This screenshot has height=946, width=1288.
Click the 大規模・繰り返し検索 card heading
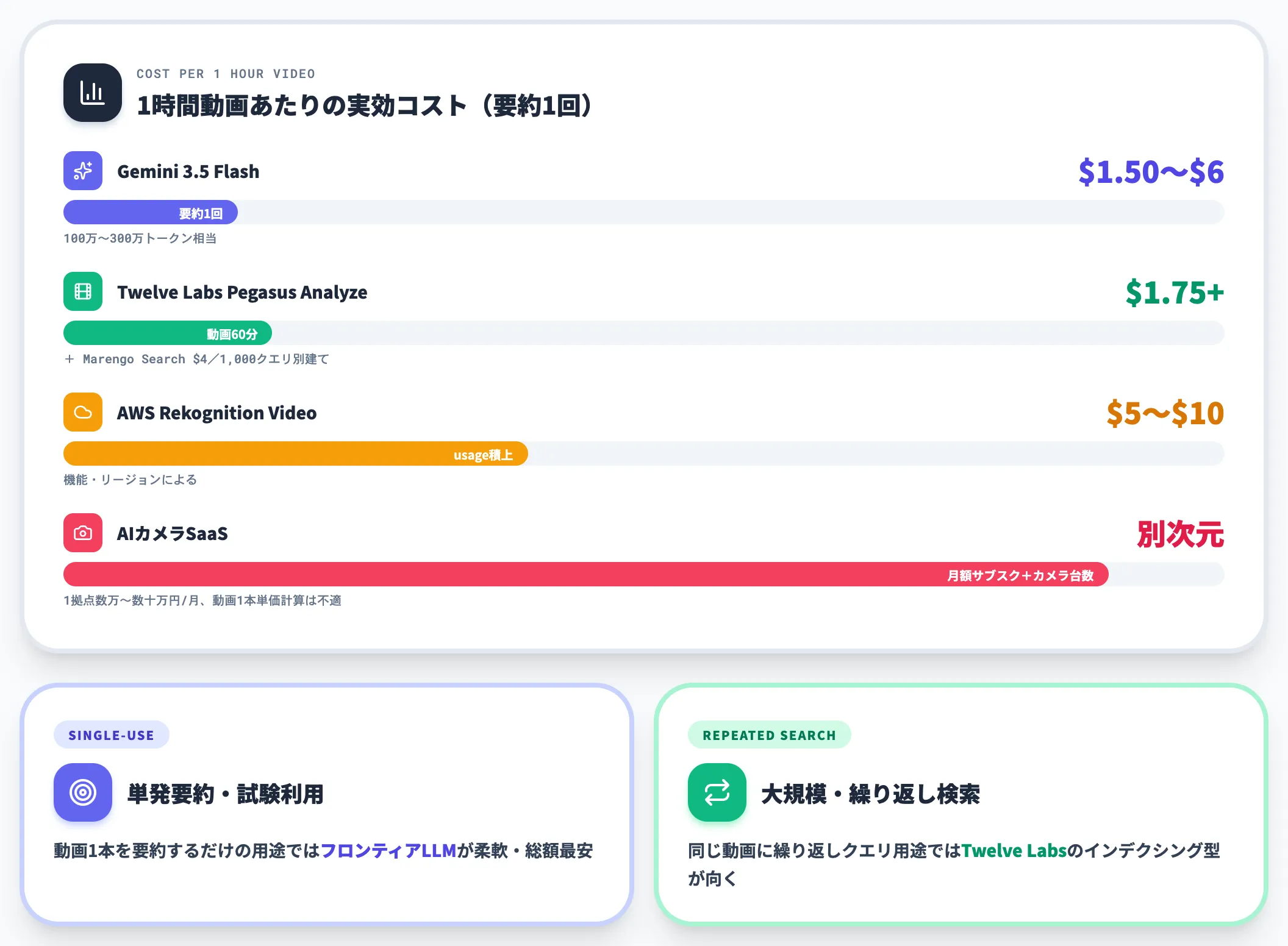coord(871,794)
